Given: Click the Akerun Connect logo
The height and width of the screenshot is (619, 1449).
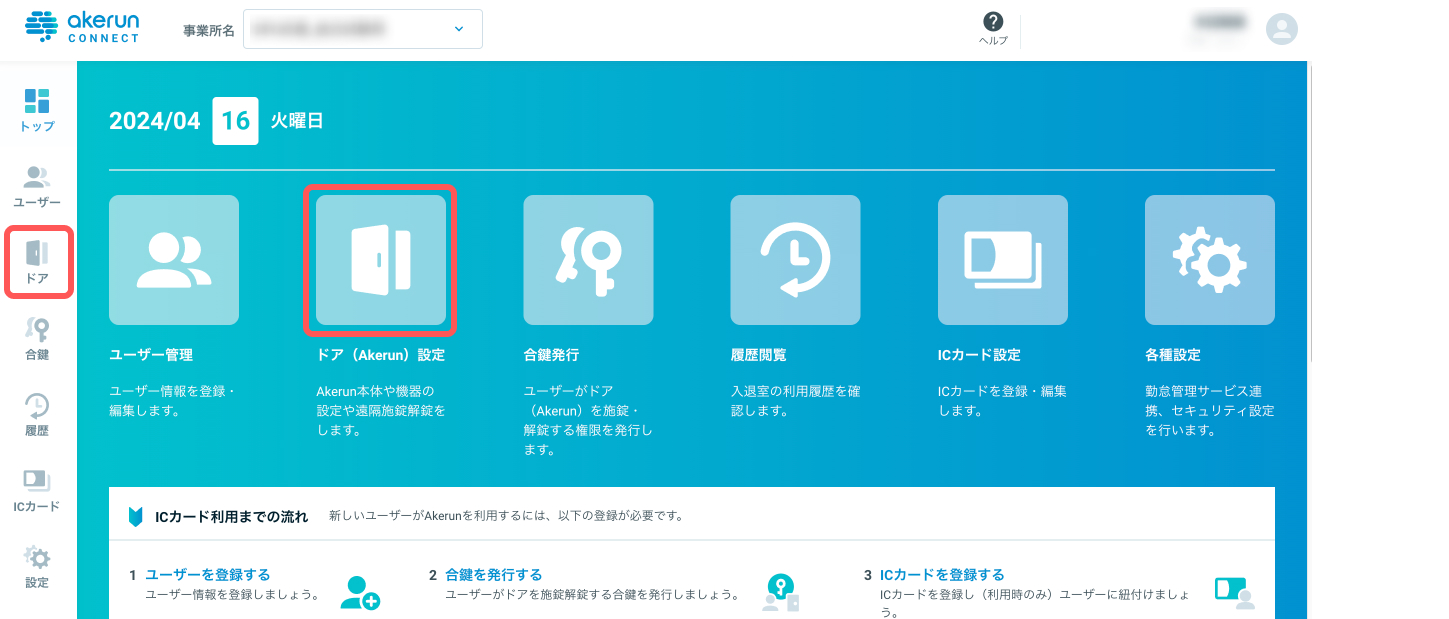Looking at the screenshot, I should [x=82, y=27].
